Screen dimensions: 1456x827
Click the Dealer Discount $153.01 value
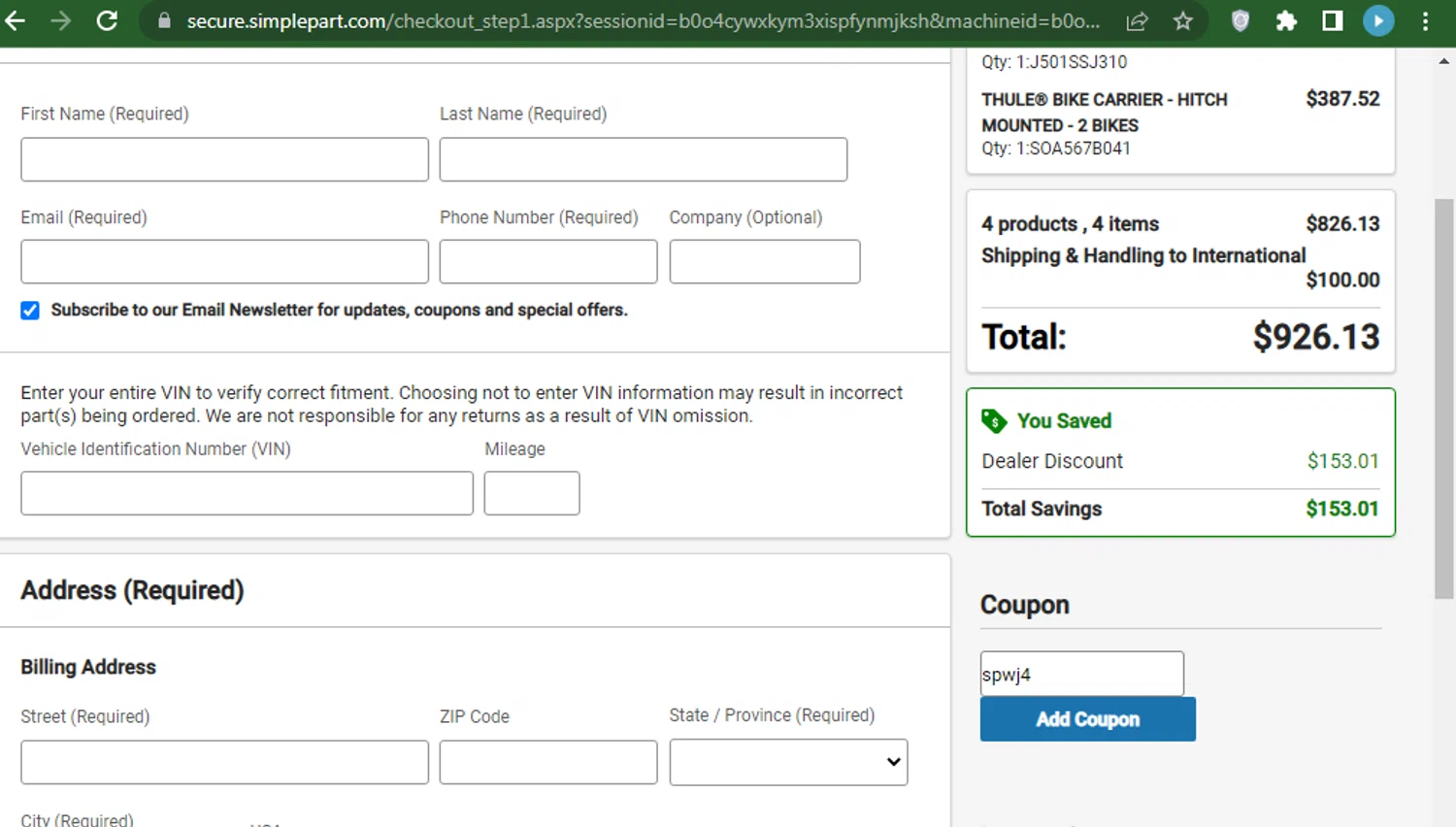(x=1342, y=461)
